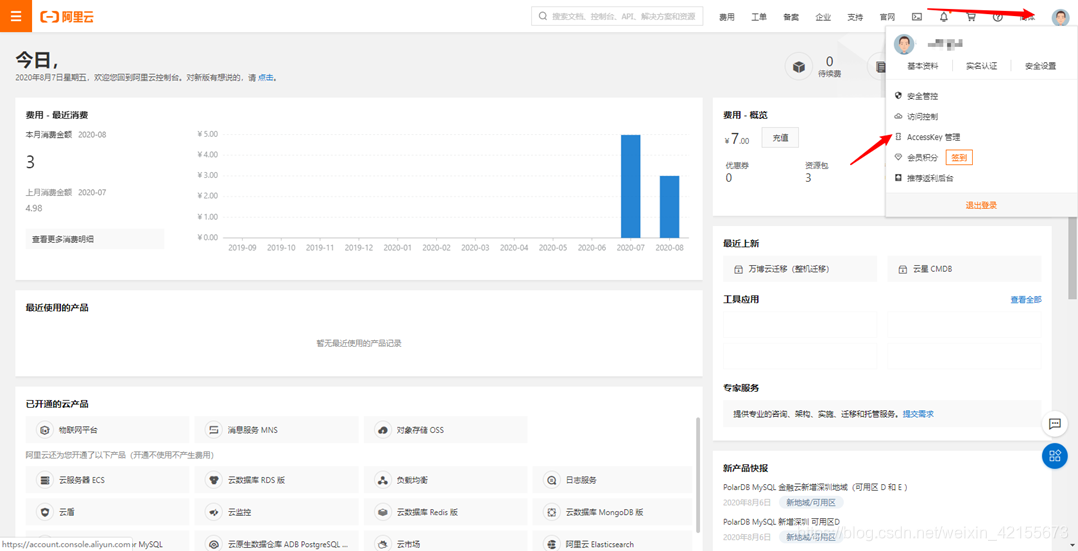This screenshot has height=551, width=1078.
Task: Open 云数据库 RDS 版 product
Action: (276, 479)
